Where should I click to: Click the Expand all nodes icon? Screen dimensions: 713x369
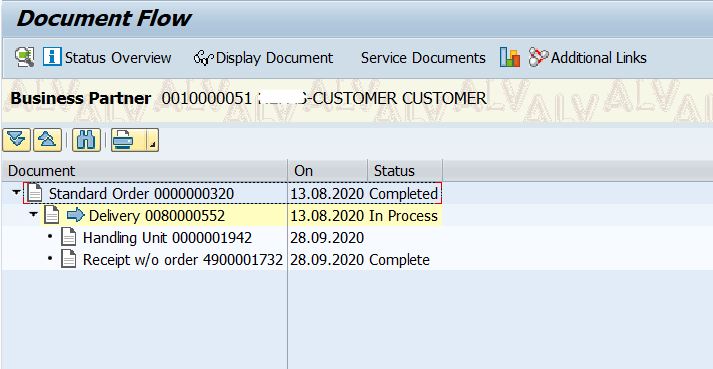[16, 140]
